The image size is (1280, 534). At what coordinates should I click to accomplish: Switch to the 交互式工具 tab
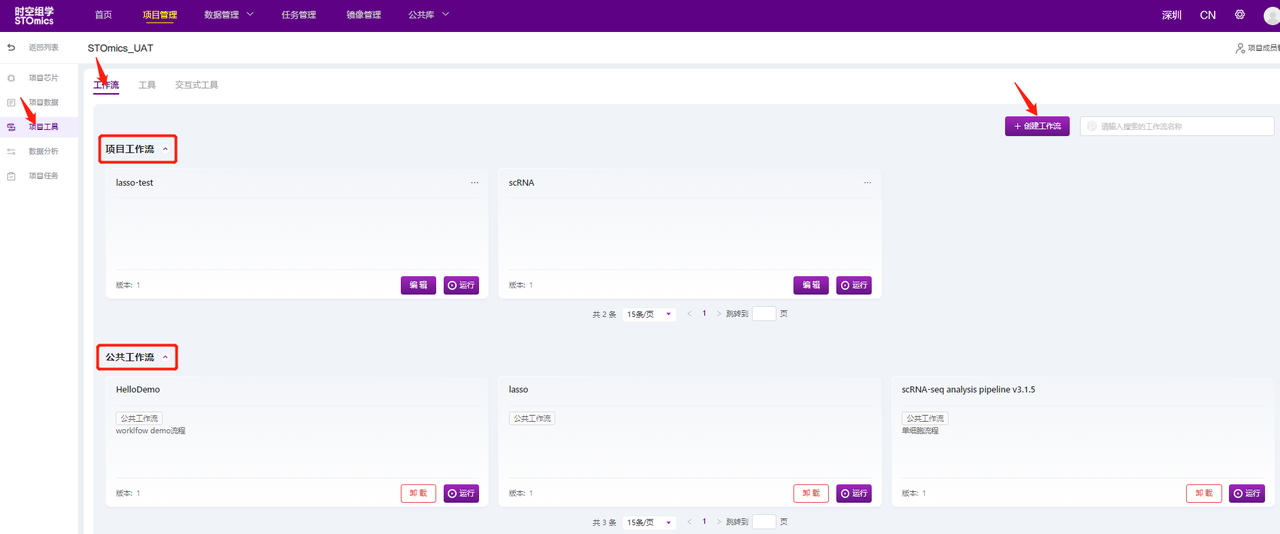tap(196, 85)
